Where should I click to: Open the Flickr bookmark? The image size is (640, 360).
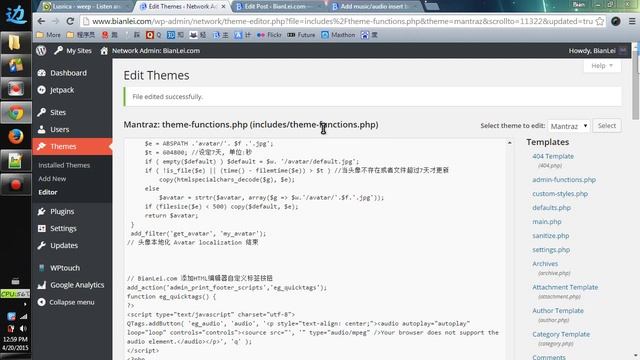pos(269,35)
